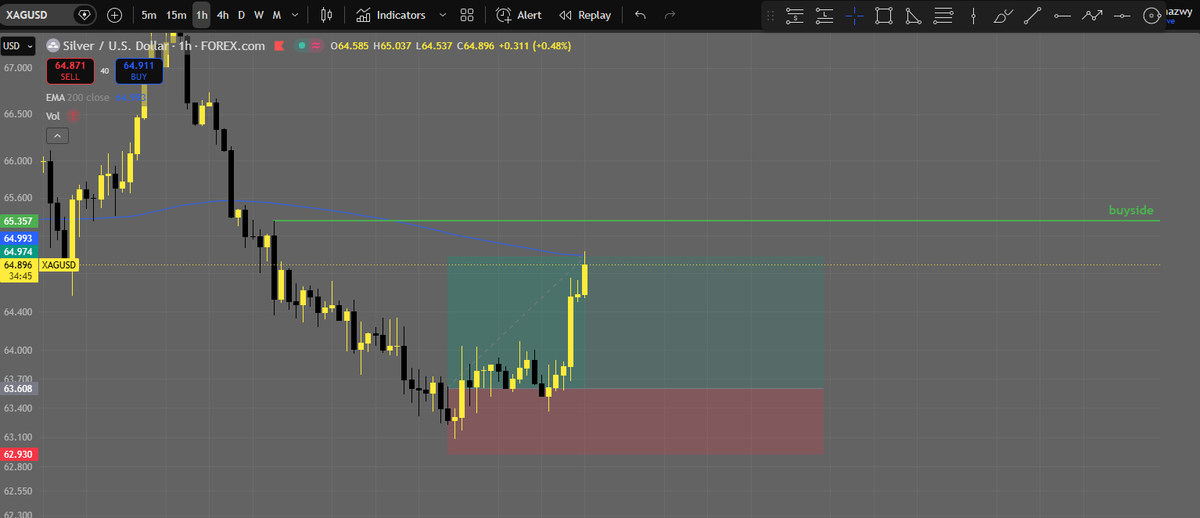
Task: Create an Alert
Action: [x=519, y=15]
